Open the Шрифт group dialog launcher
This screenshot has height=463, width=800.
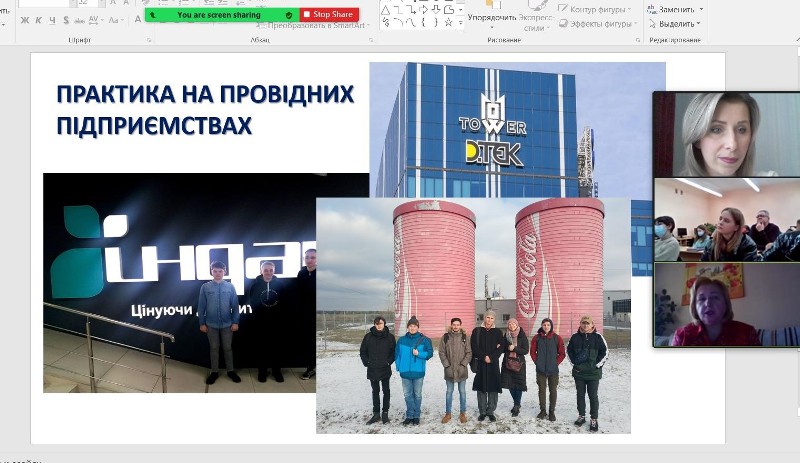pos(149,40)
